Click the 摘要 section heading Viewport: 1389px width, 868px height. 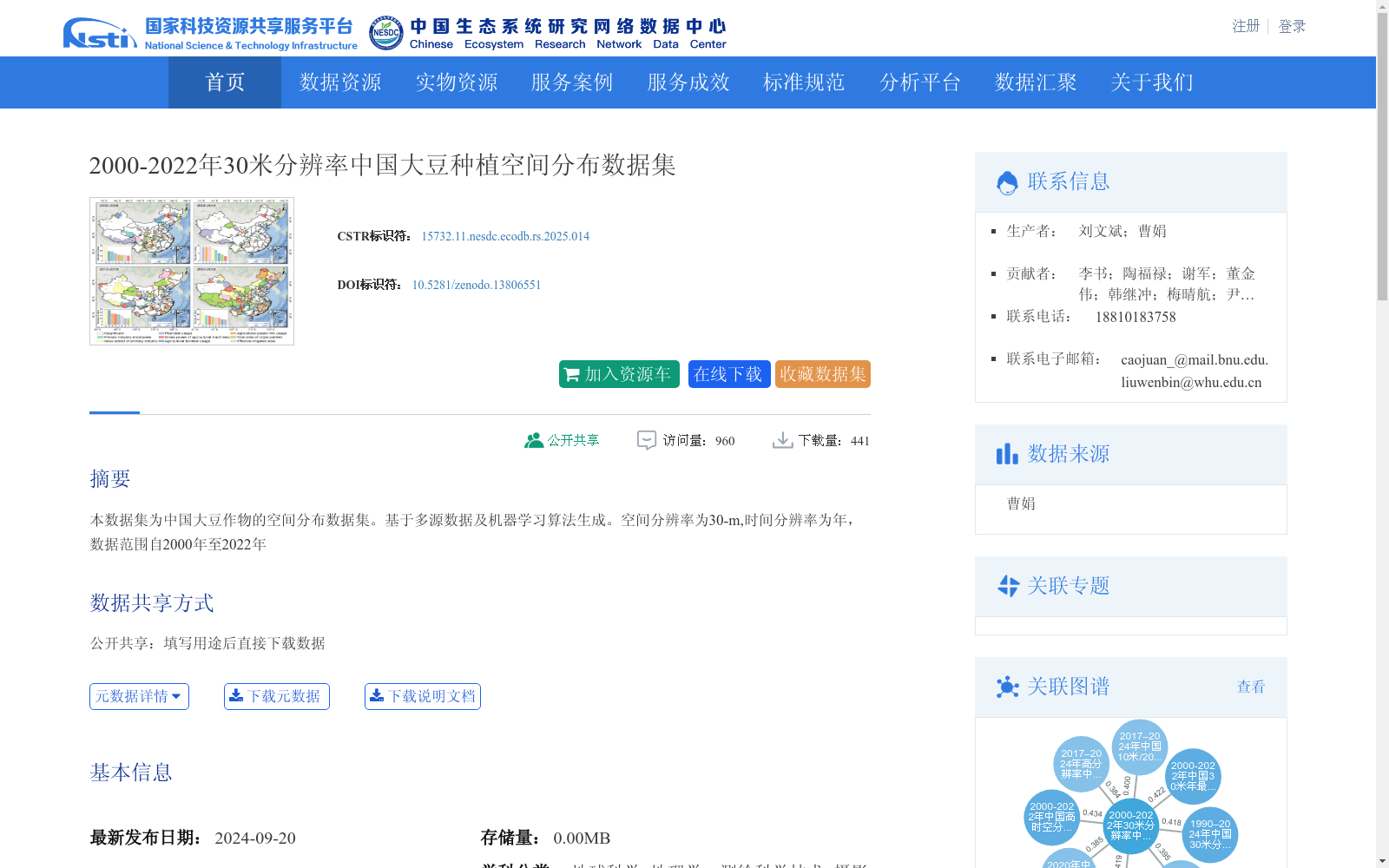[x=110, y=478]
